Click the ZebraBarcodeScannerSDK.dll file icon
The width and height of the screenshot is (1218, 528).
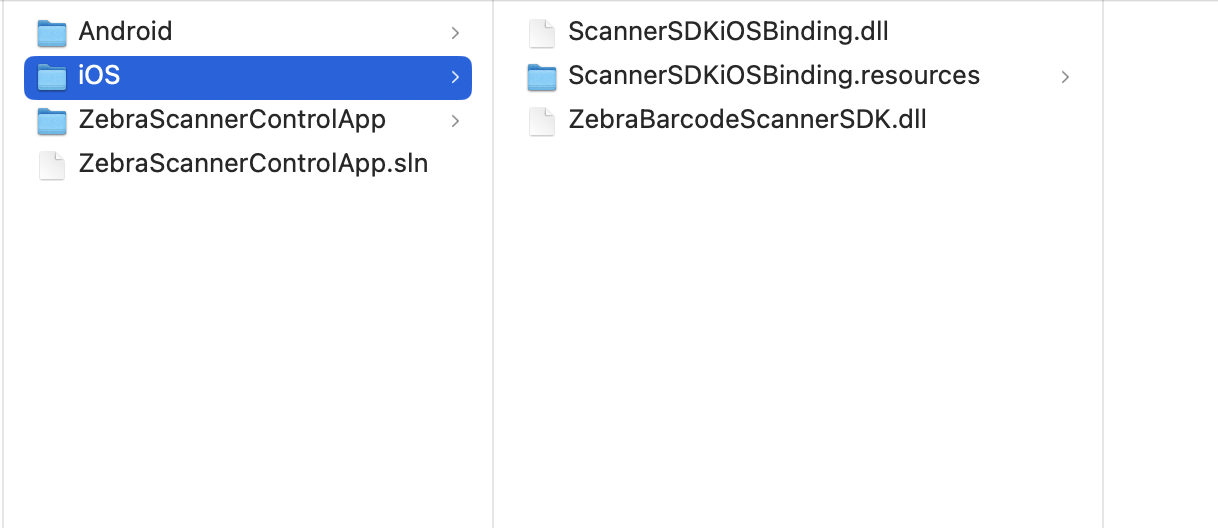pyautogui.click(x=541, y=121)
